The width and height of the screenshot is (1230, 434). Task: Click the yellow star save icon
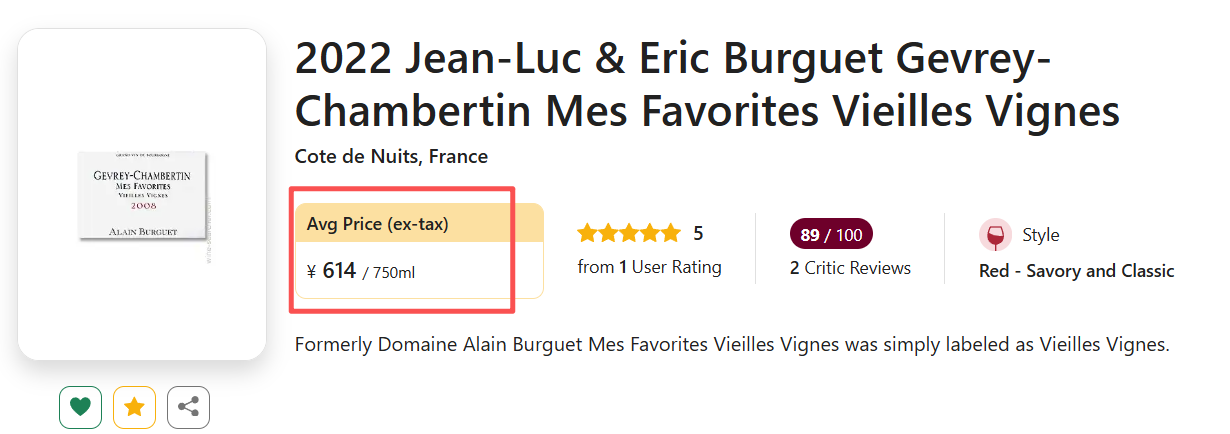[134, 407]
